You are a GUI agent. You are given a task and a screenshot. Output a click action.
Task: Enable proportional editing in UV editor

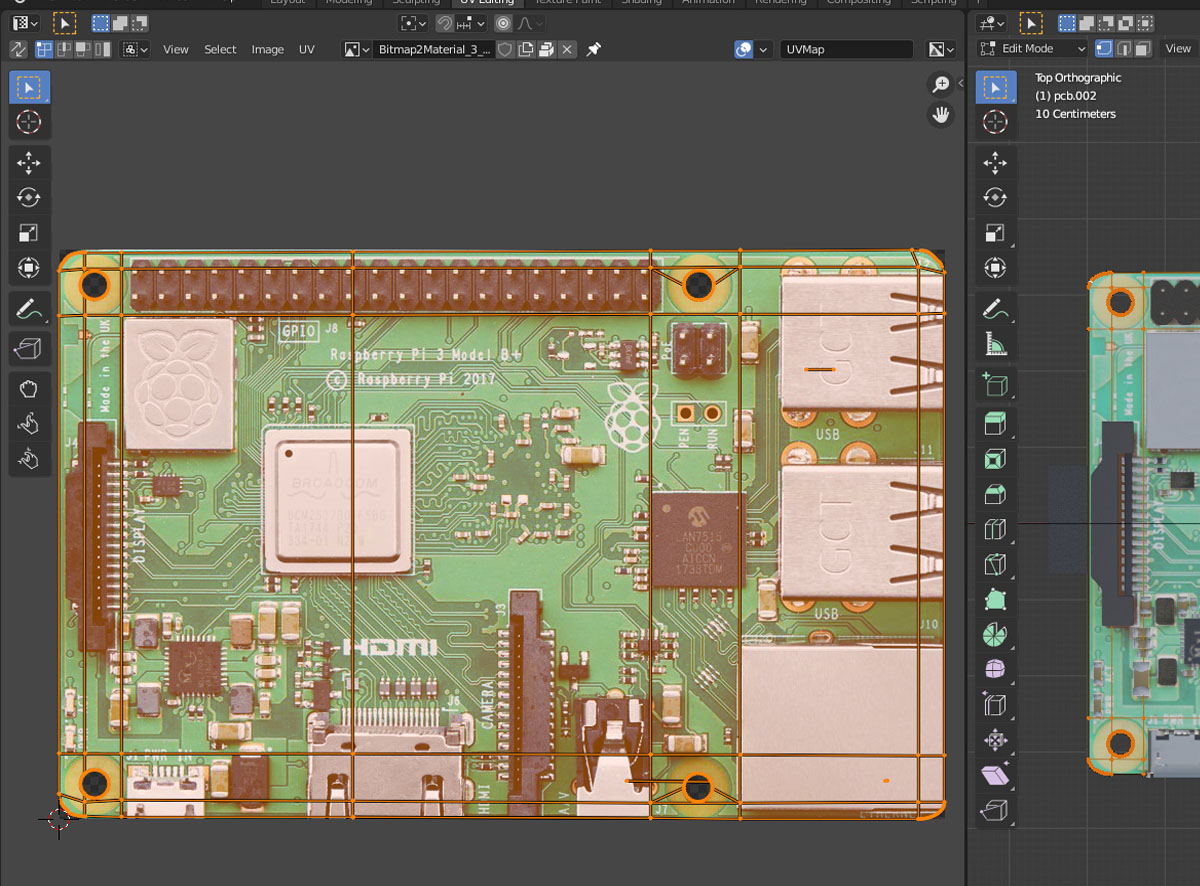(502, 23)
